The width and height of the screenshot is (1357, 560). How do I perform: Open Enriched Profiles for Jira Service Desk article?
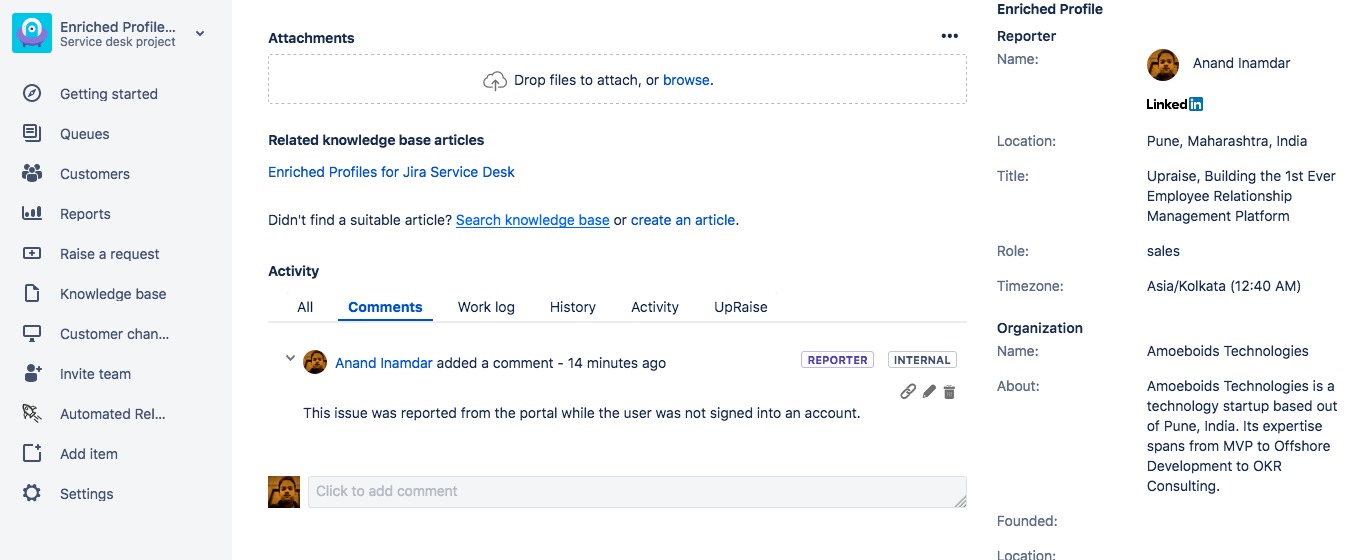pos(391,172)
